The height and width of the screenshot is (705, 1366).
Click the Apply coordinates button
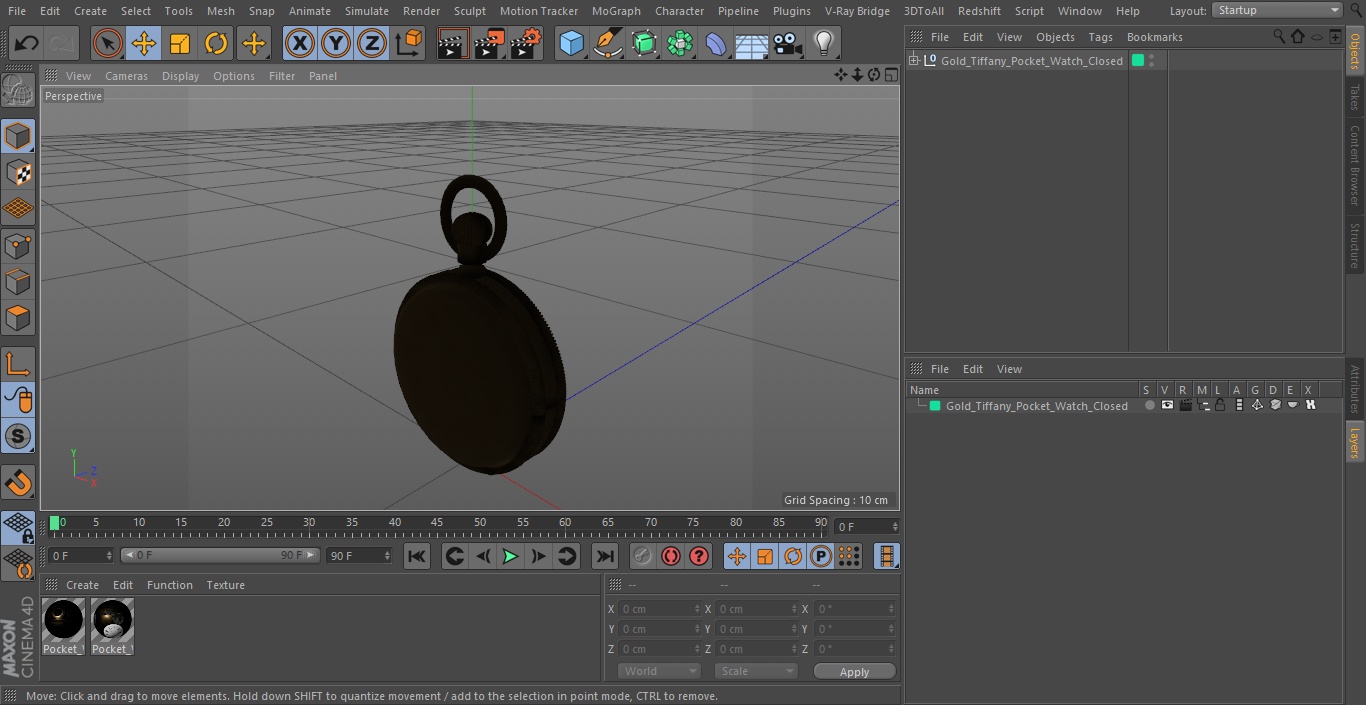click(x=854, y=671)
